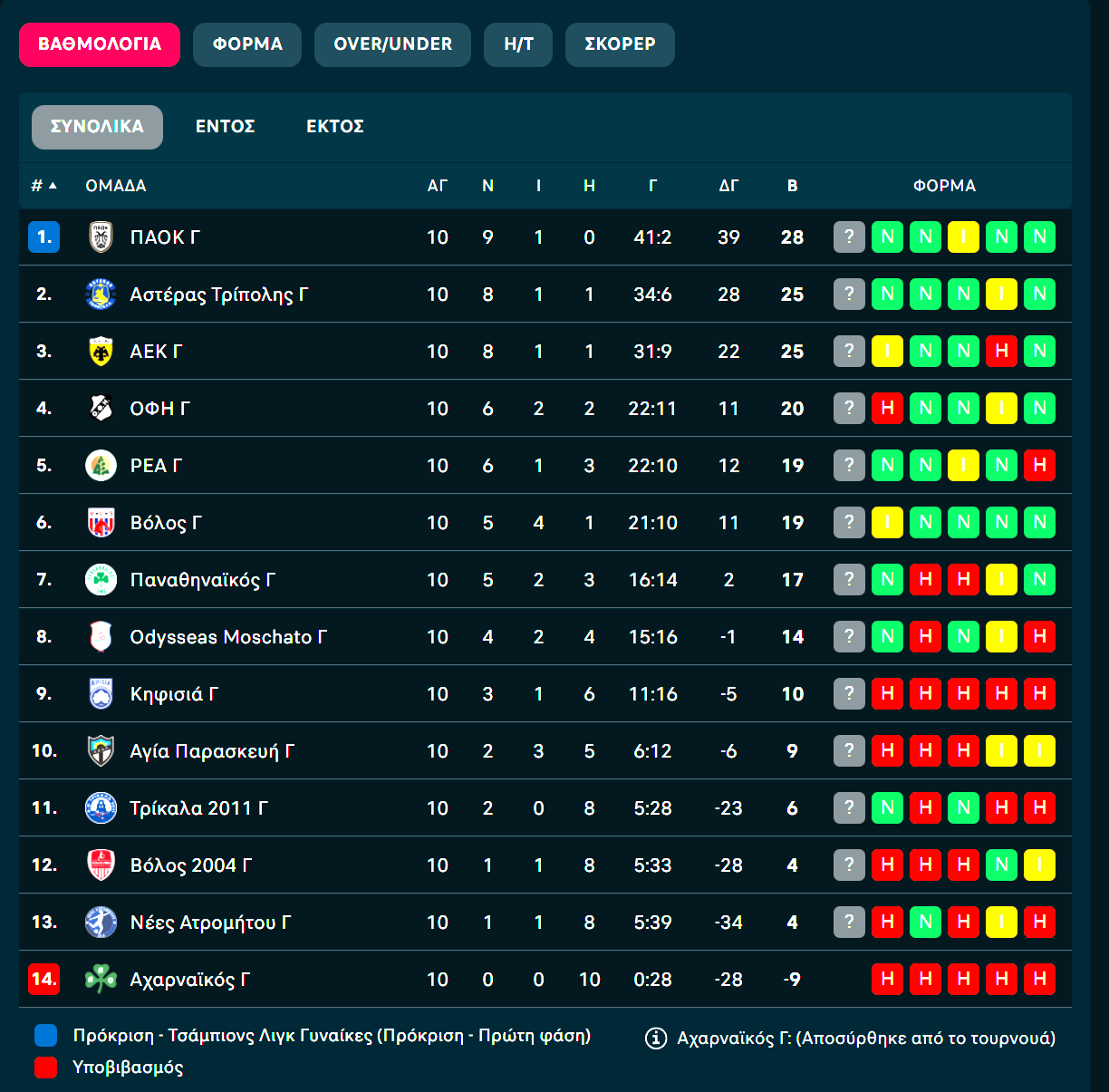Click the Αχαρναϊκός Γ clover logo

(x=101, y=979)
